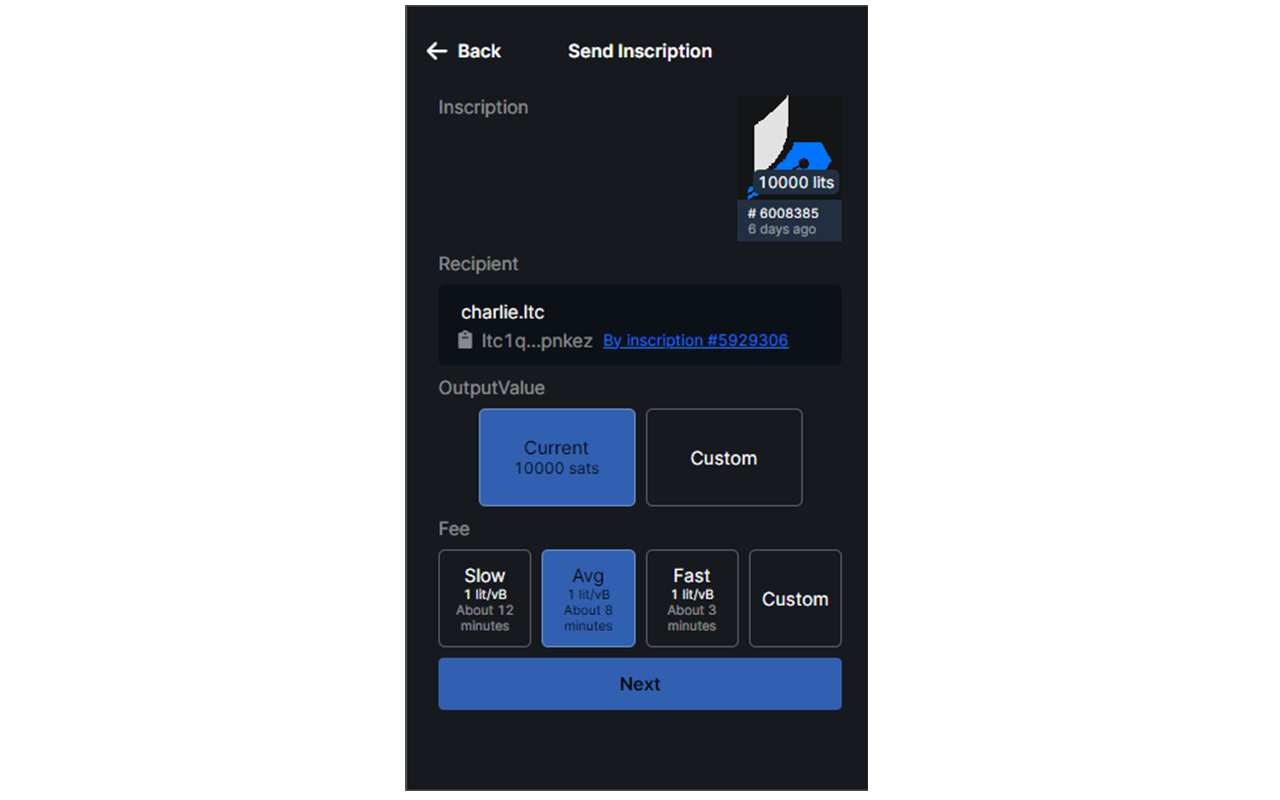Click the 10000 lits badge
This screenshot has width=1280, height=800.
click(796, 182)
